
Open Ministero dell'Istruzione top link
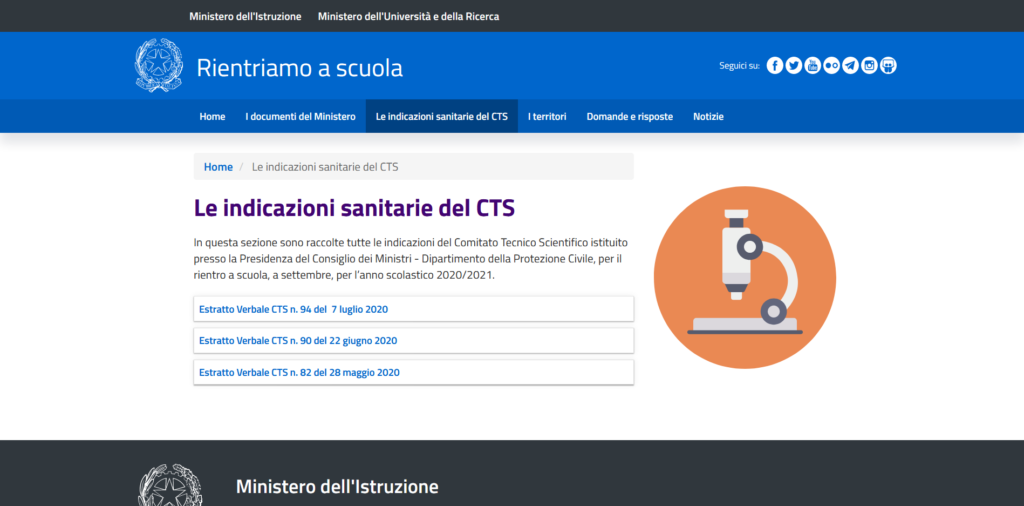(x=245, y=16)
